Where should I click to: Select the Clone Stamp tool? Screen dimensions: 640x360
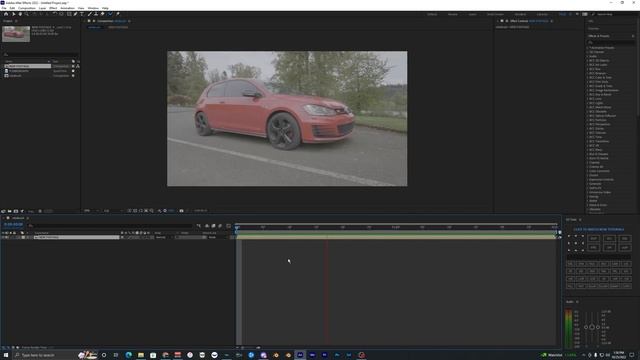click(x=96, y=14)
